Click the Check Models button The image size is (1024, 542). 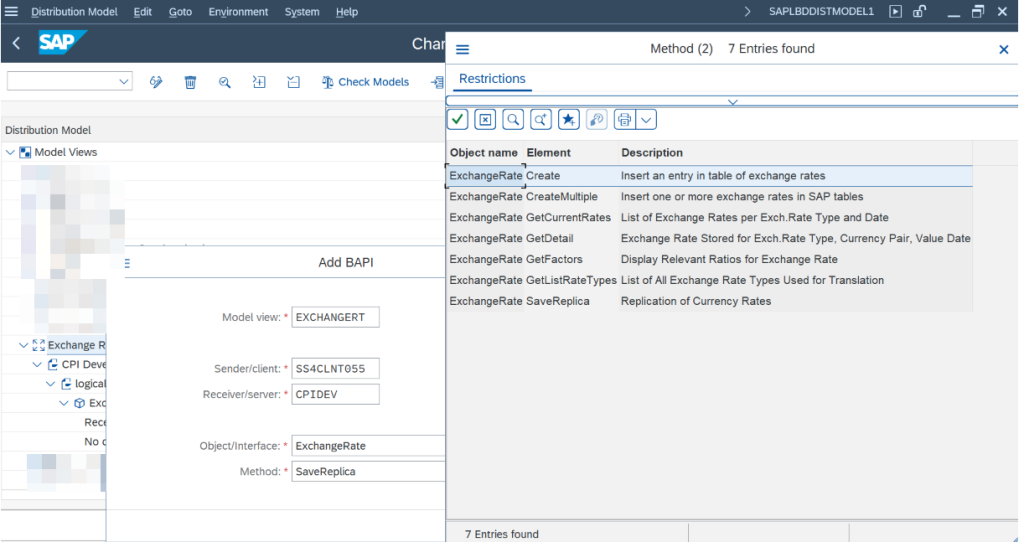coord(366,82)
